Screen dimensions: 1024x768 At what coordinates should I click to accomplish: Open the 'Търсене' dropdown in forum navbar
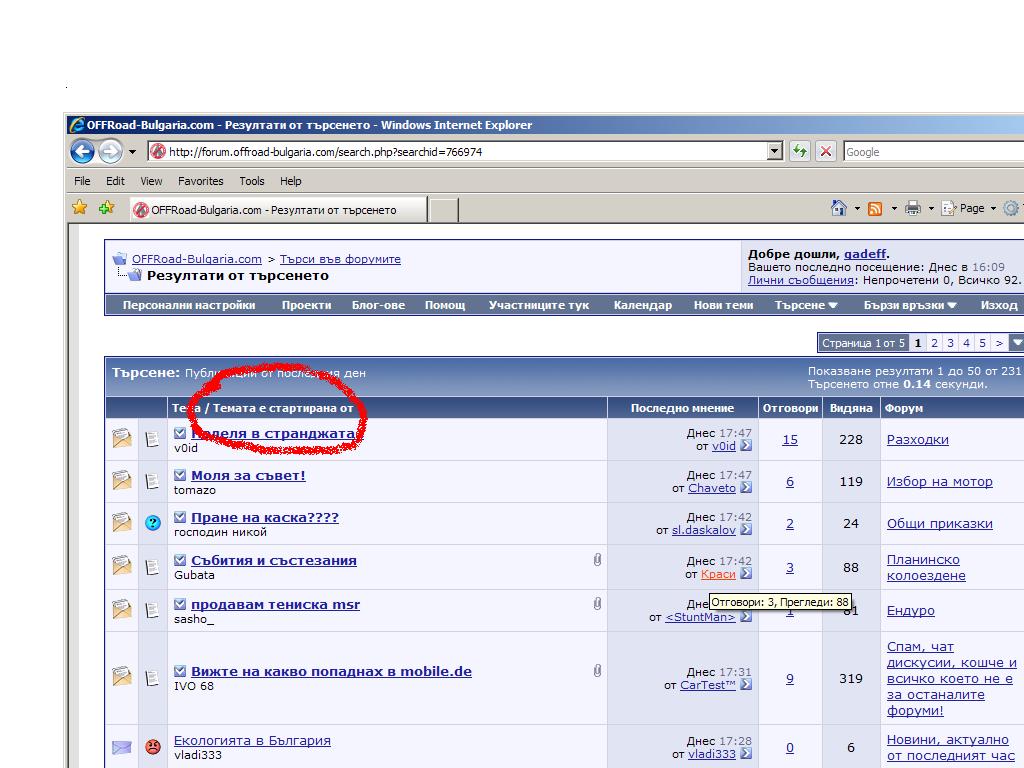806,305
